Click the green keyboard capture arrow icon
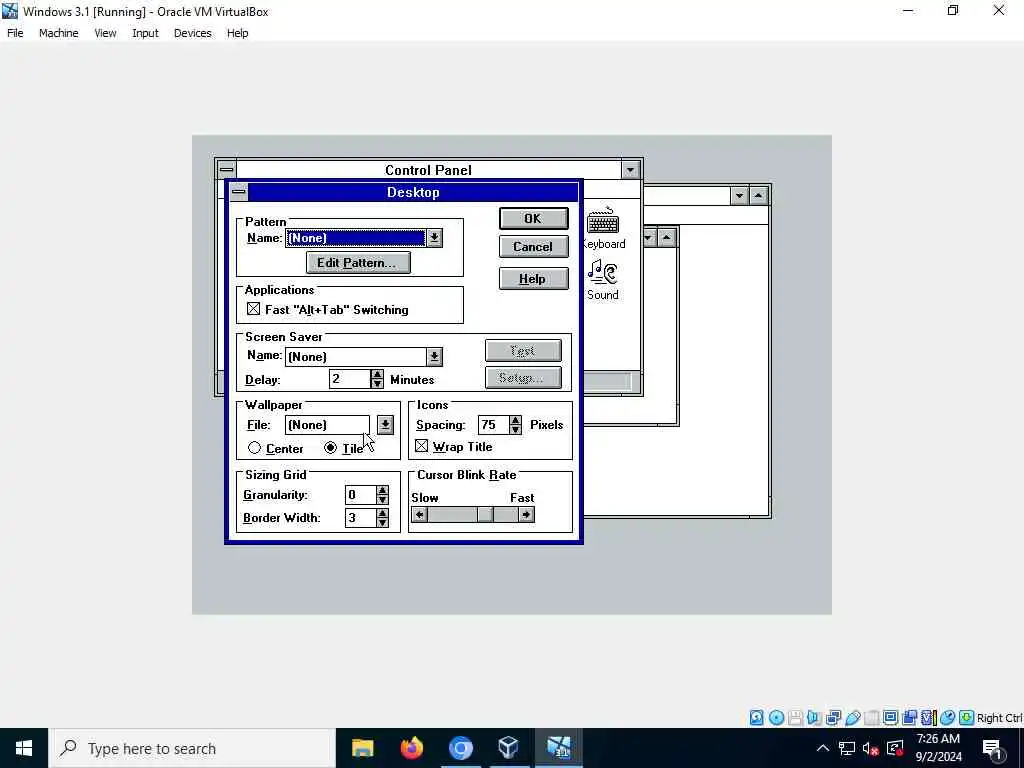Image resolution: width=1024 pixels, height=768 pixels. pyautogui.click(x=967, y=718)
